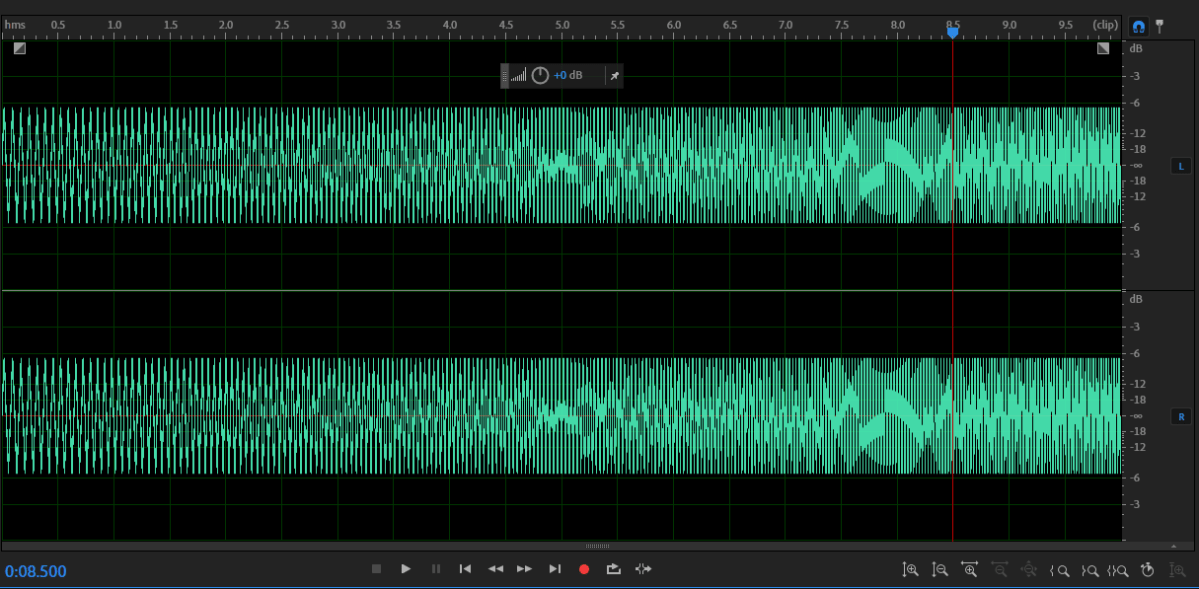This screenshot has height=589, width=1199.
Task: Toggle the right channel R enable button
Action: pos(1181,415)
